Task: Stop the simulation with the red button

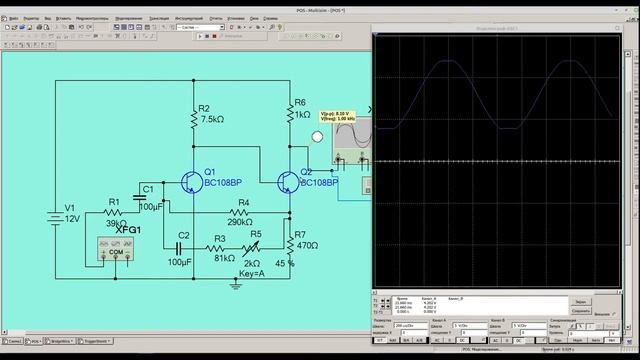Action: point(214,36)
